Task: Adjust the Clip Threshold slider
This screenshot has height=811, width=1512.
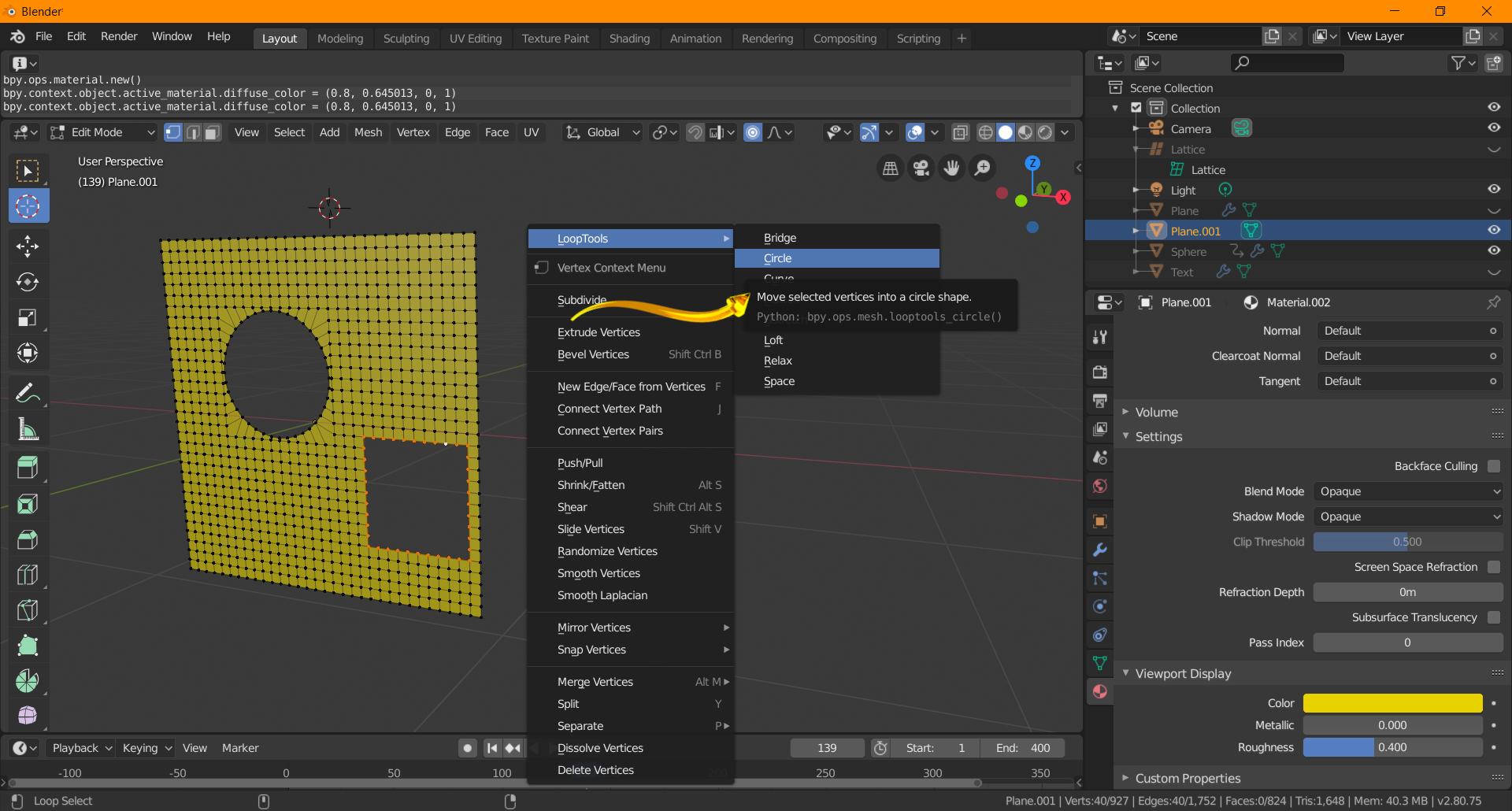Action: coord(1408,542)
